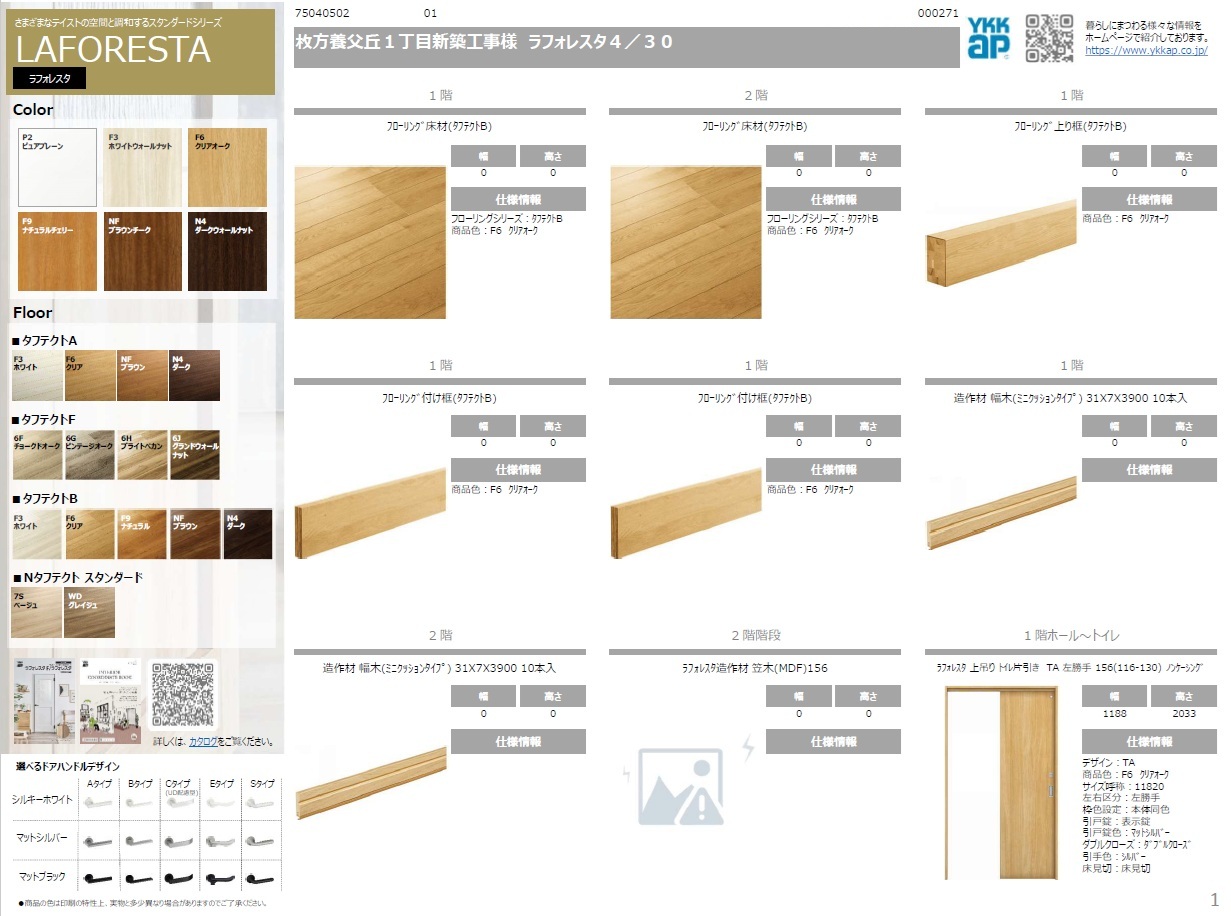1231x916 pixels.
Task: Click the 2階階段 section label
Action: (756, 635)
